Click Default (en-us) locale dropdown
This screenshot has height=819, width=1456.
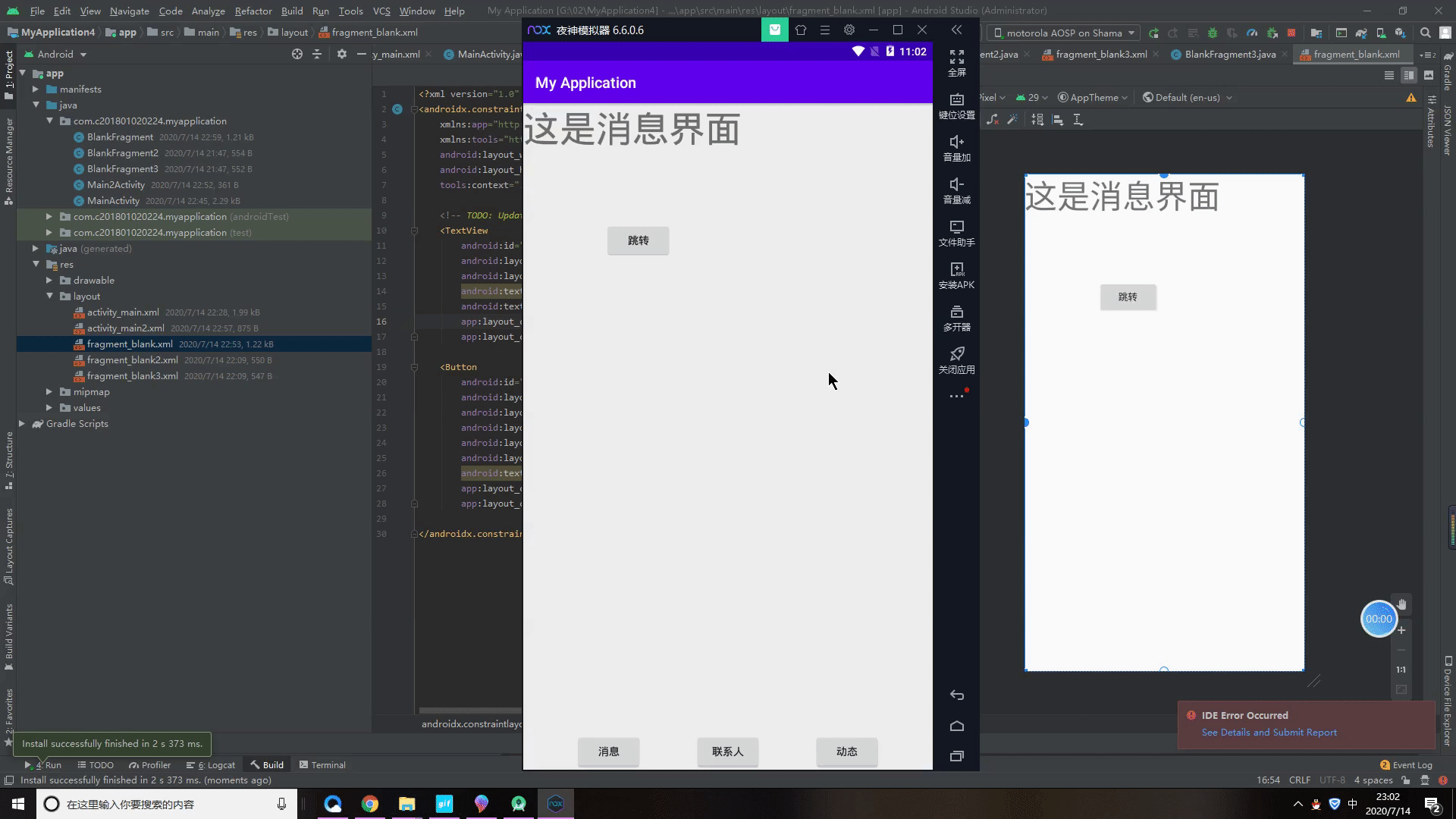click(x=1192, y=97)
